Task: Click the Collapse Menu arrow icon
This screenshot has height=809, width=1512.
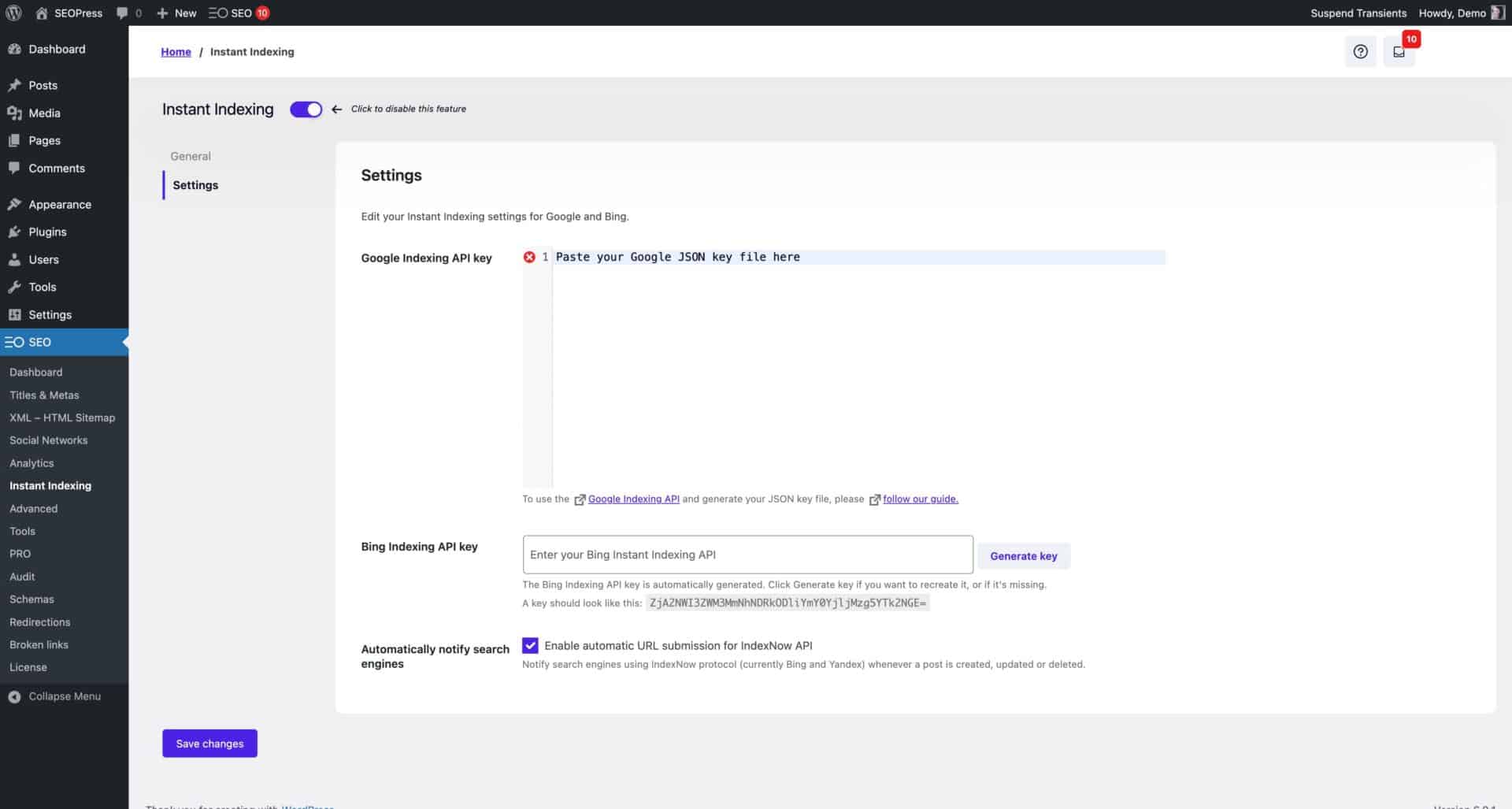Action: click(x=14, y=696)
